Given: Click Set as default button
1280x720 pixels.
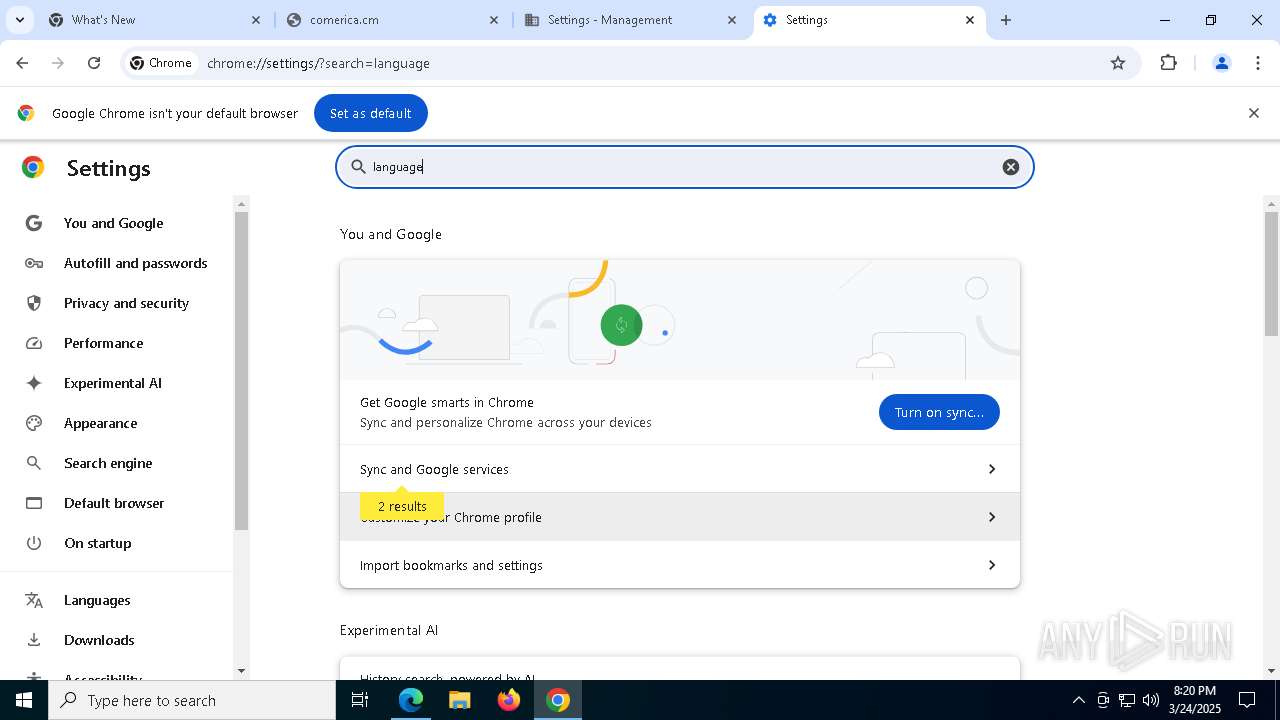Looking at the screenshot, I should (x=371, y=113).
